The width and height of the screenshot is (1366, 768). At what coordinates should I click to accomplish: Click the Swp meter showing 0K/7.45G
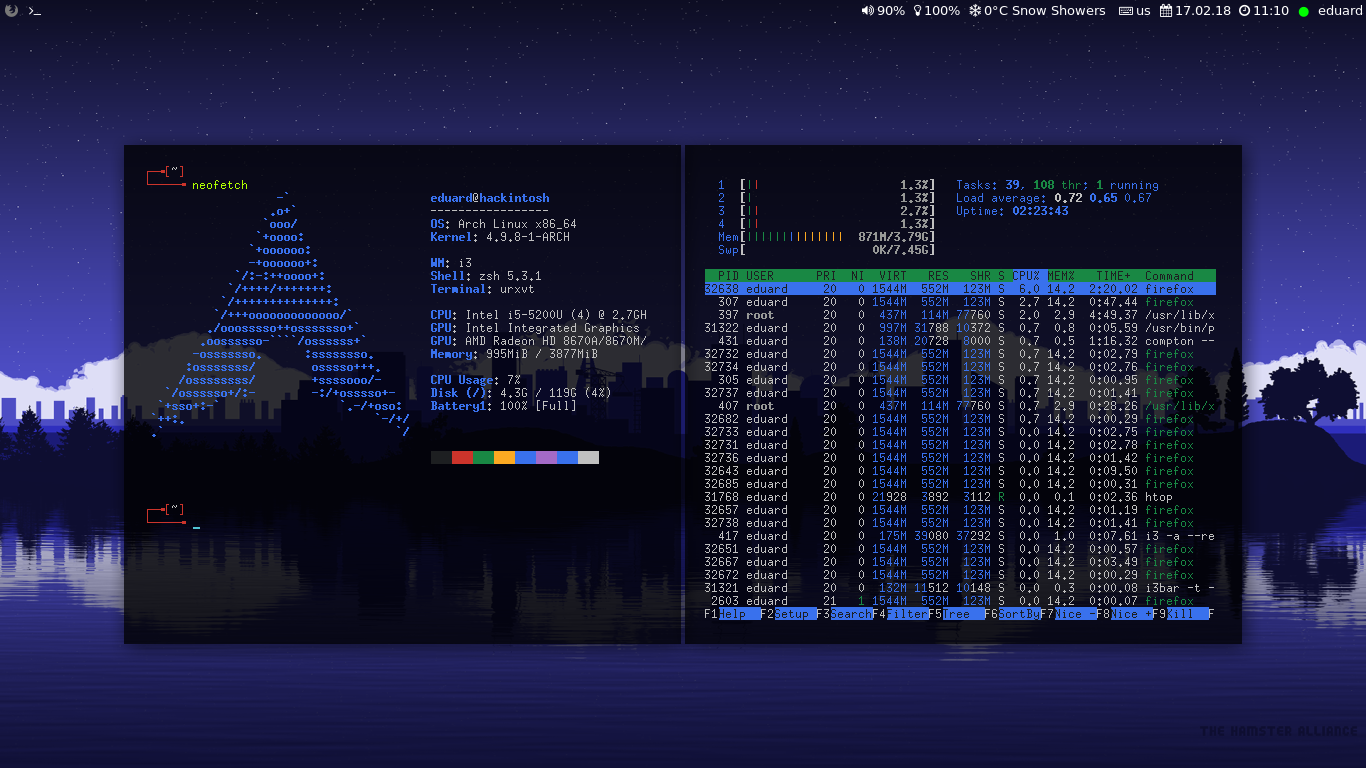click(x=826, y=250)
